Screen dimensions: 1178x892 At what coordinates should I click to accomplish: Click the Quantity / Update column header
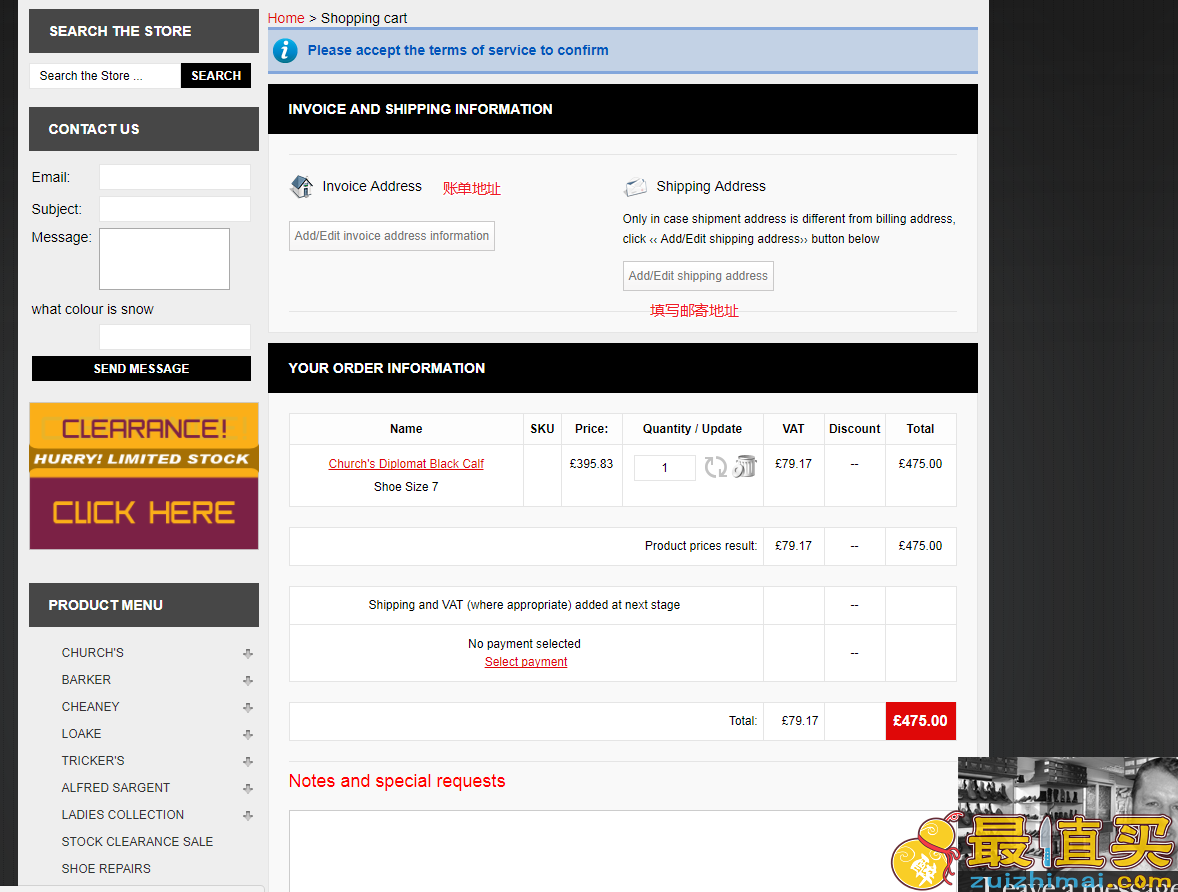pyautogui.click(x=692, y=429)
